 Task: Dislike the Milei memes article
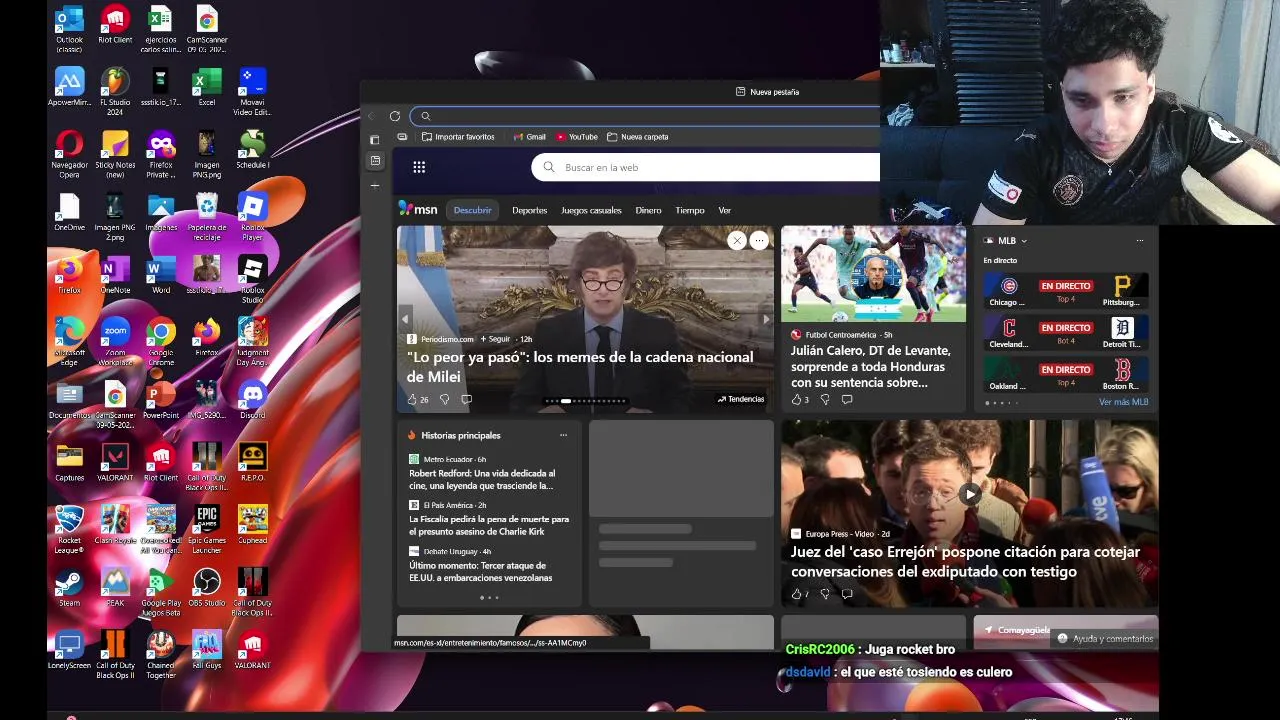tap(444, 399)
